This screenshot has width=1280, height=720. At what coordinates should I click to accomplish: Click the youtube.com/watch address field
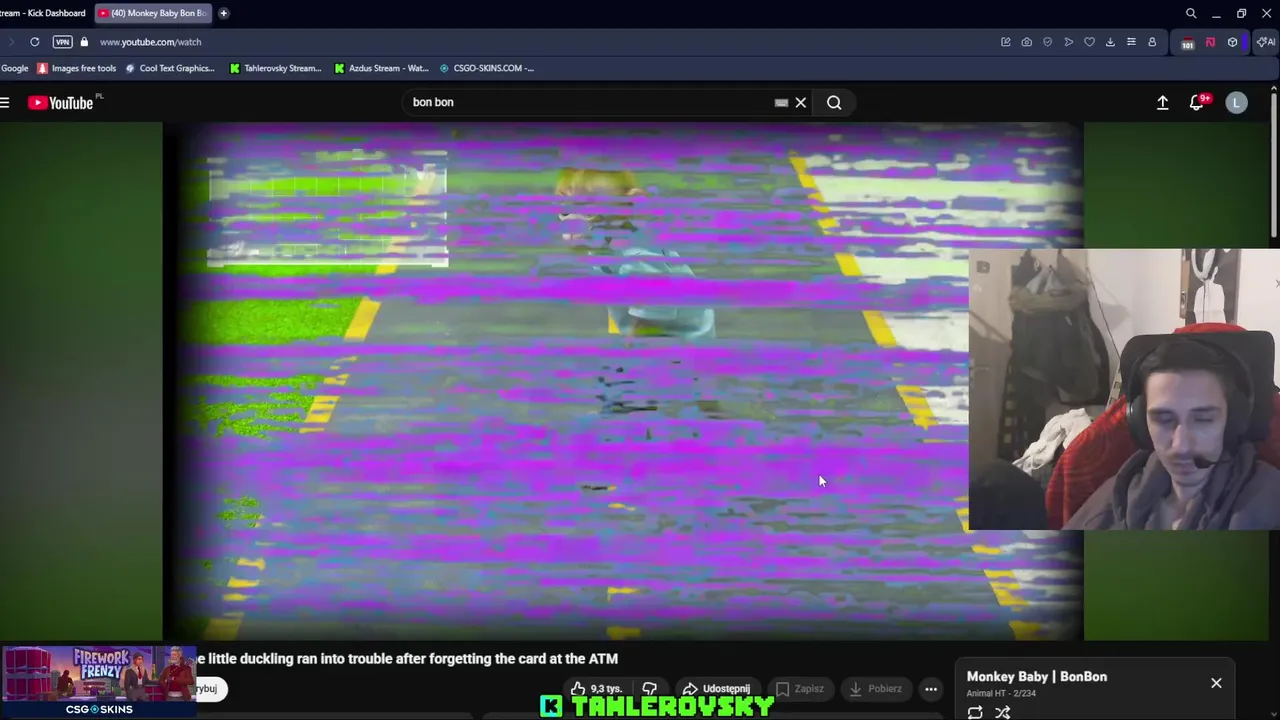(x=150, y=42)
